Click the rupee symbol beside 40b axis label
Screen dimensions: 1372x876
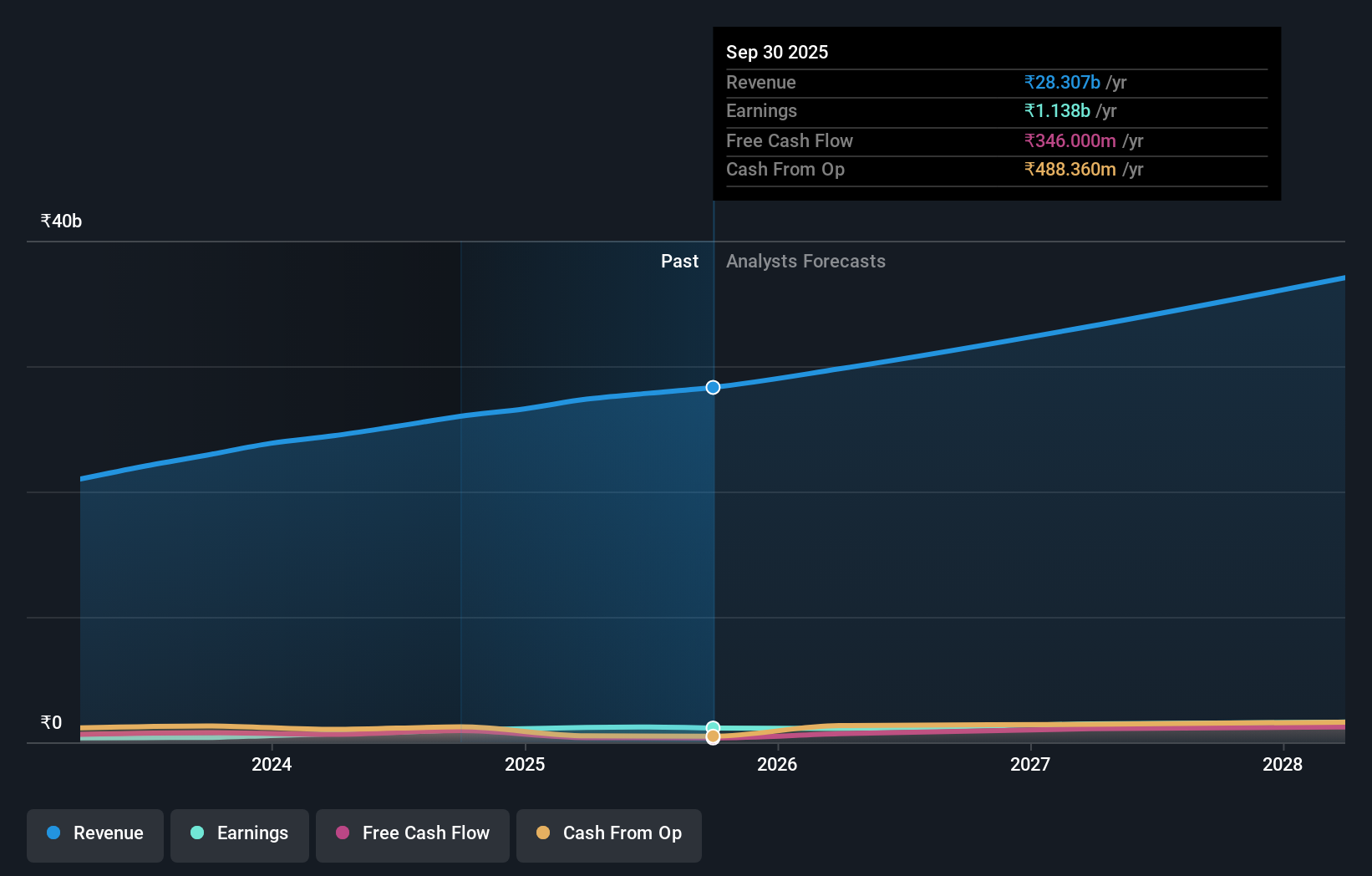[44, 220]
